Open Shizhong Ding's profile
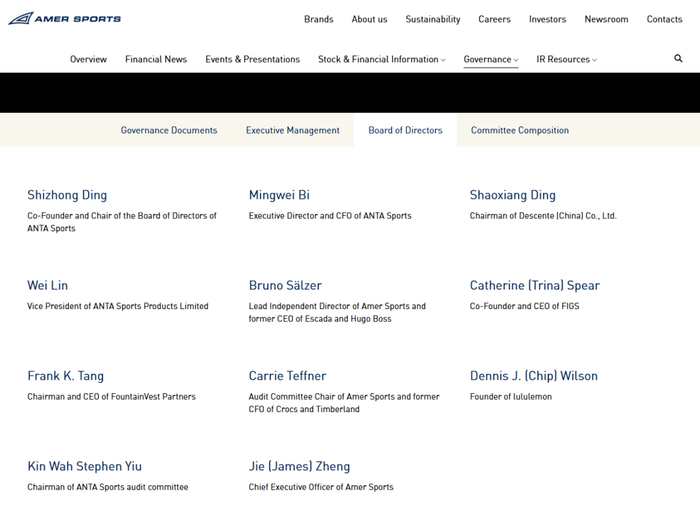Screen dimensions: 700x506 click(x=67, y=195)
